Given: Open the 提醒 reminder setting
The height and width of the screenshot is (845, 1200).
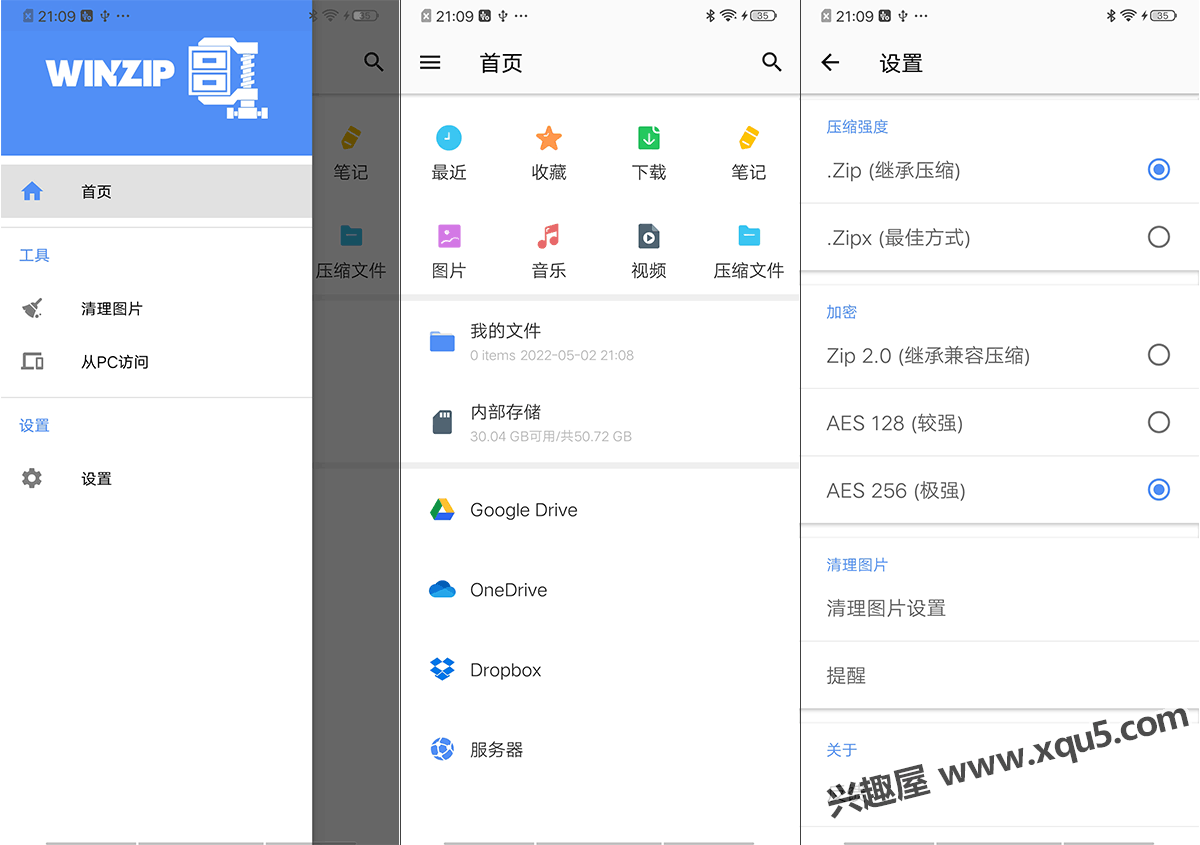Looking at the screenshot, I should [1000, 676].
